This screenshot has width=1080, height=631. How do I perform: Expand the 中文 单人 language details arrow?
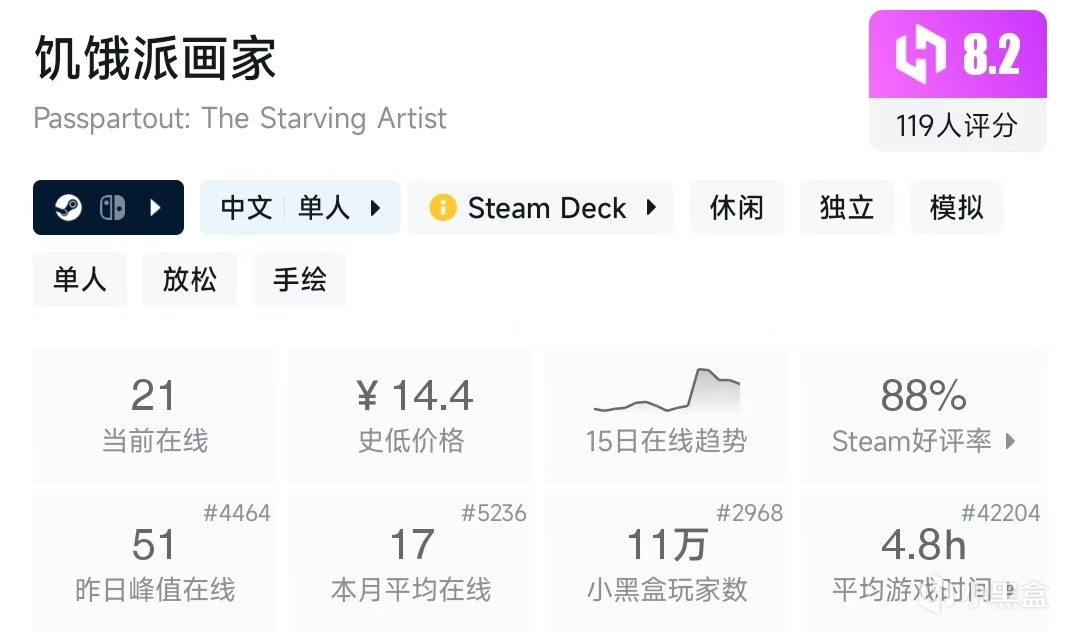point(376,208)
